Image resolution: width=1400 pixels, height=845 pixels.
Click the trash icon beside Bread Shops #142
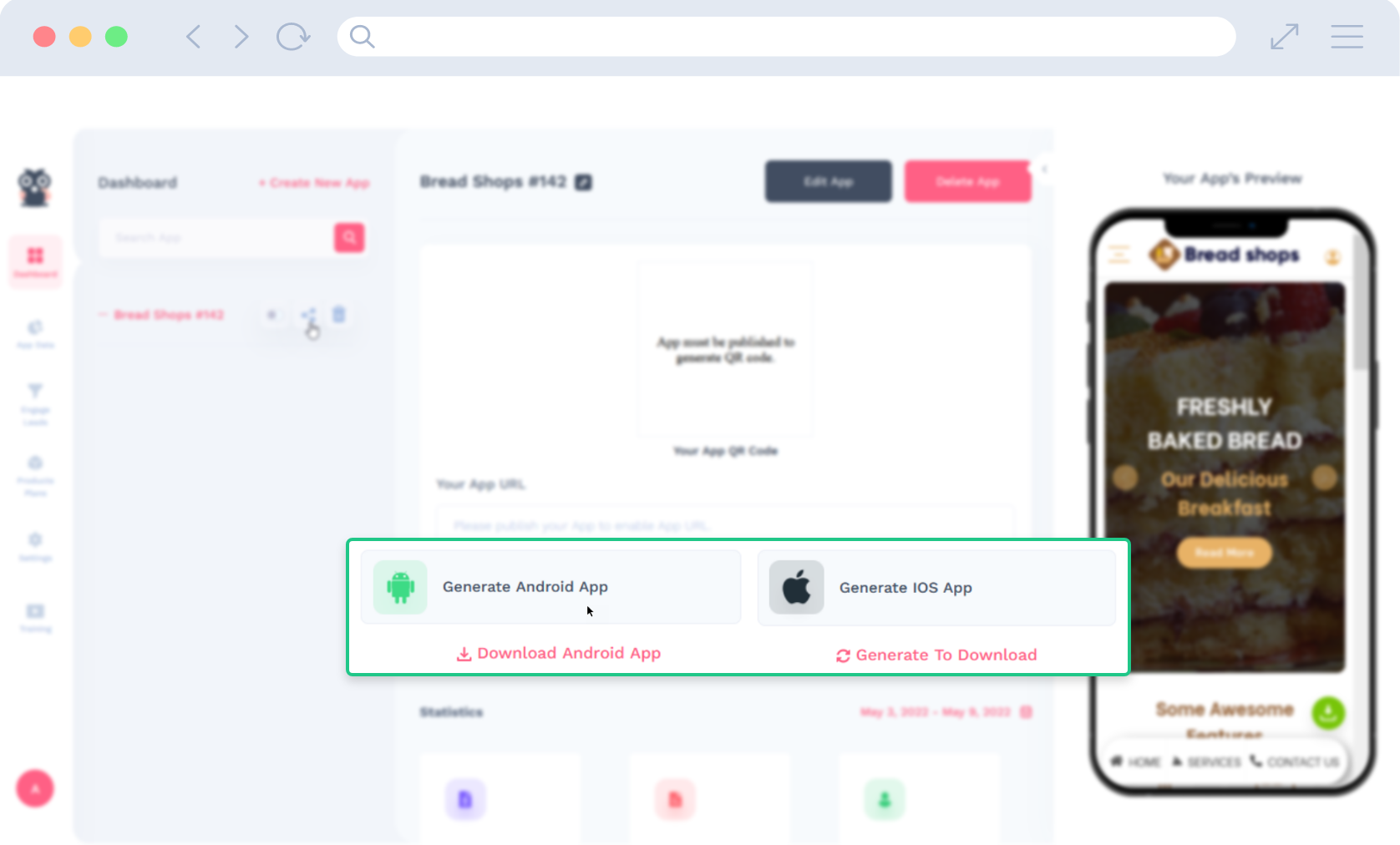click(x=338, y=315)
